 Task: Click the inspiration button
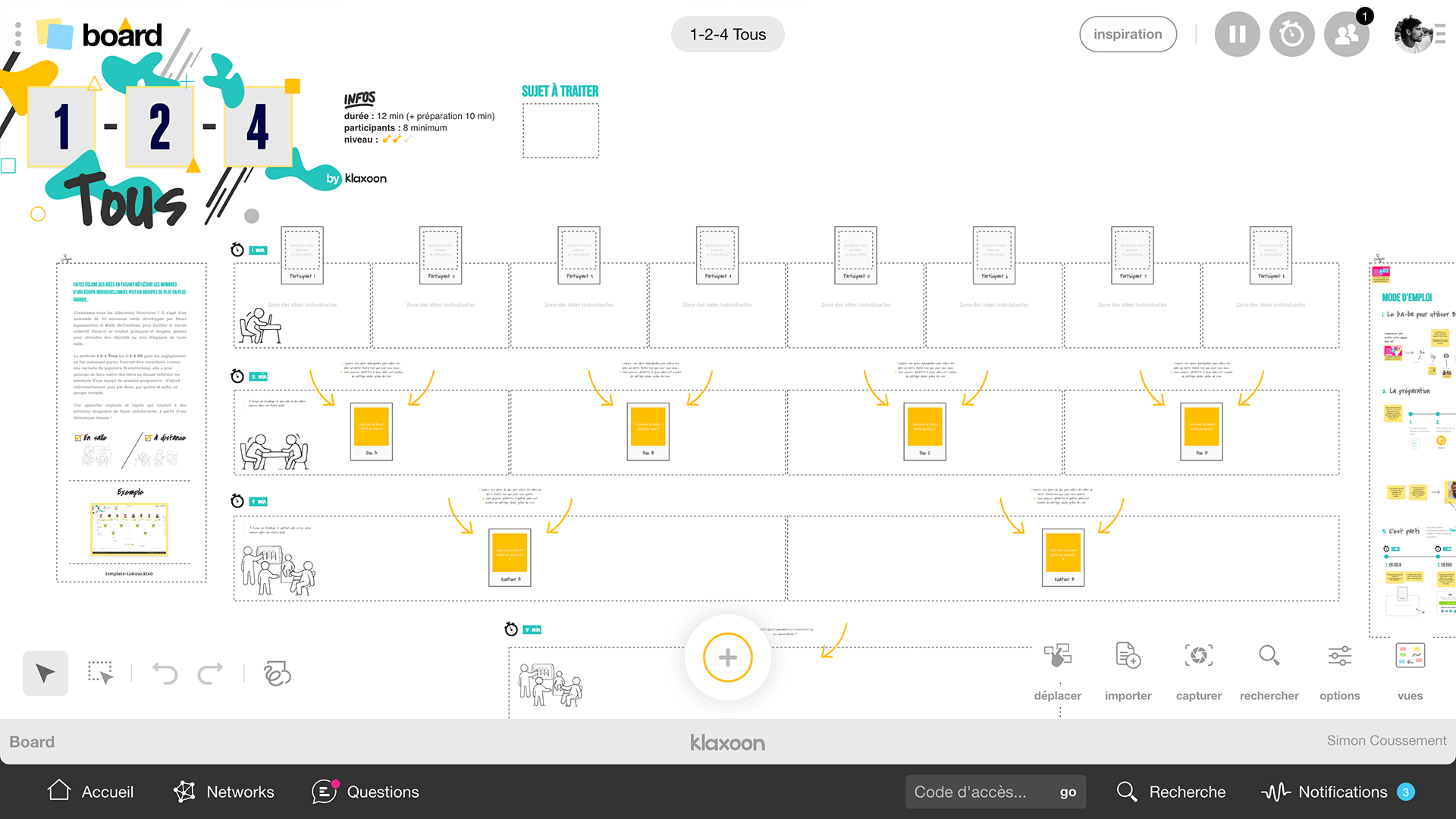click(1128, 34)
